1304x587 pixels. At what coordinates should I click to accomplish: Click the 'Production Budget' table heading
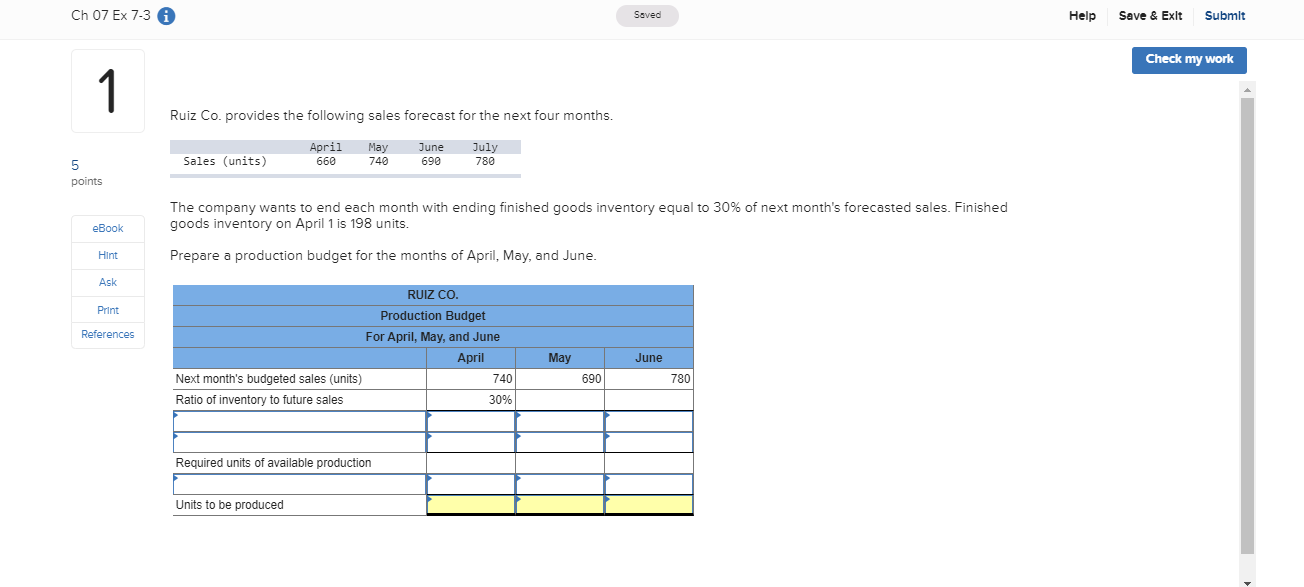point(433,316)
